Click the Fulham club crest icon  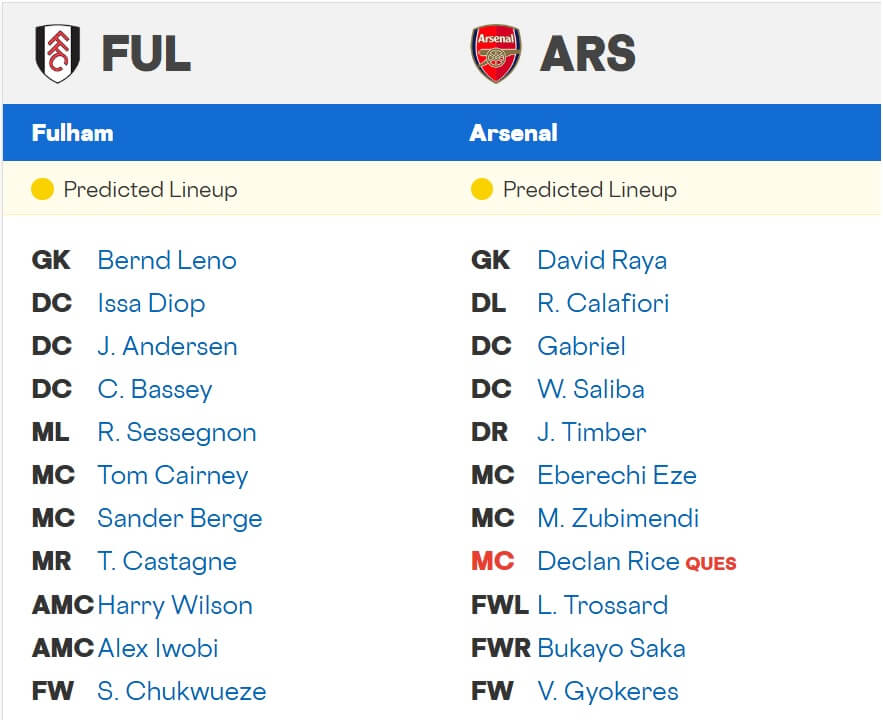(57, 54)
